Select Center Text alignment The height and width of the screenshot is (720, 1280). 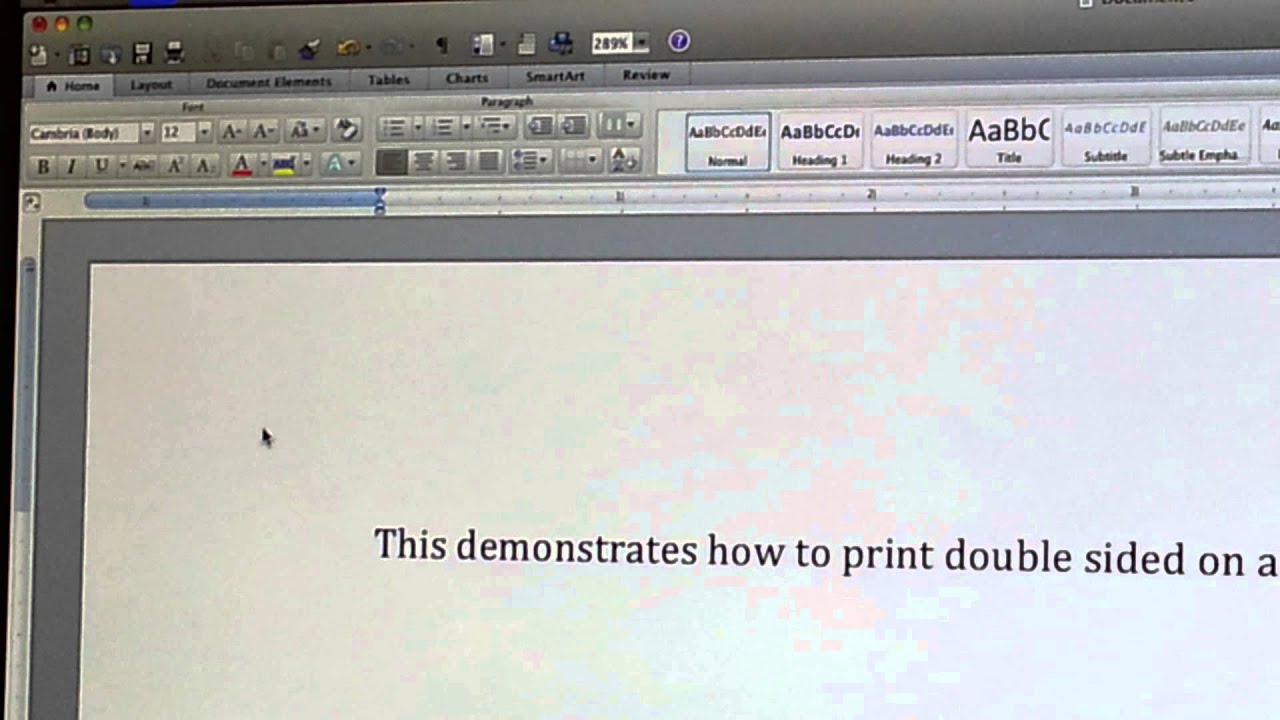pos(423,160)
